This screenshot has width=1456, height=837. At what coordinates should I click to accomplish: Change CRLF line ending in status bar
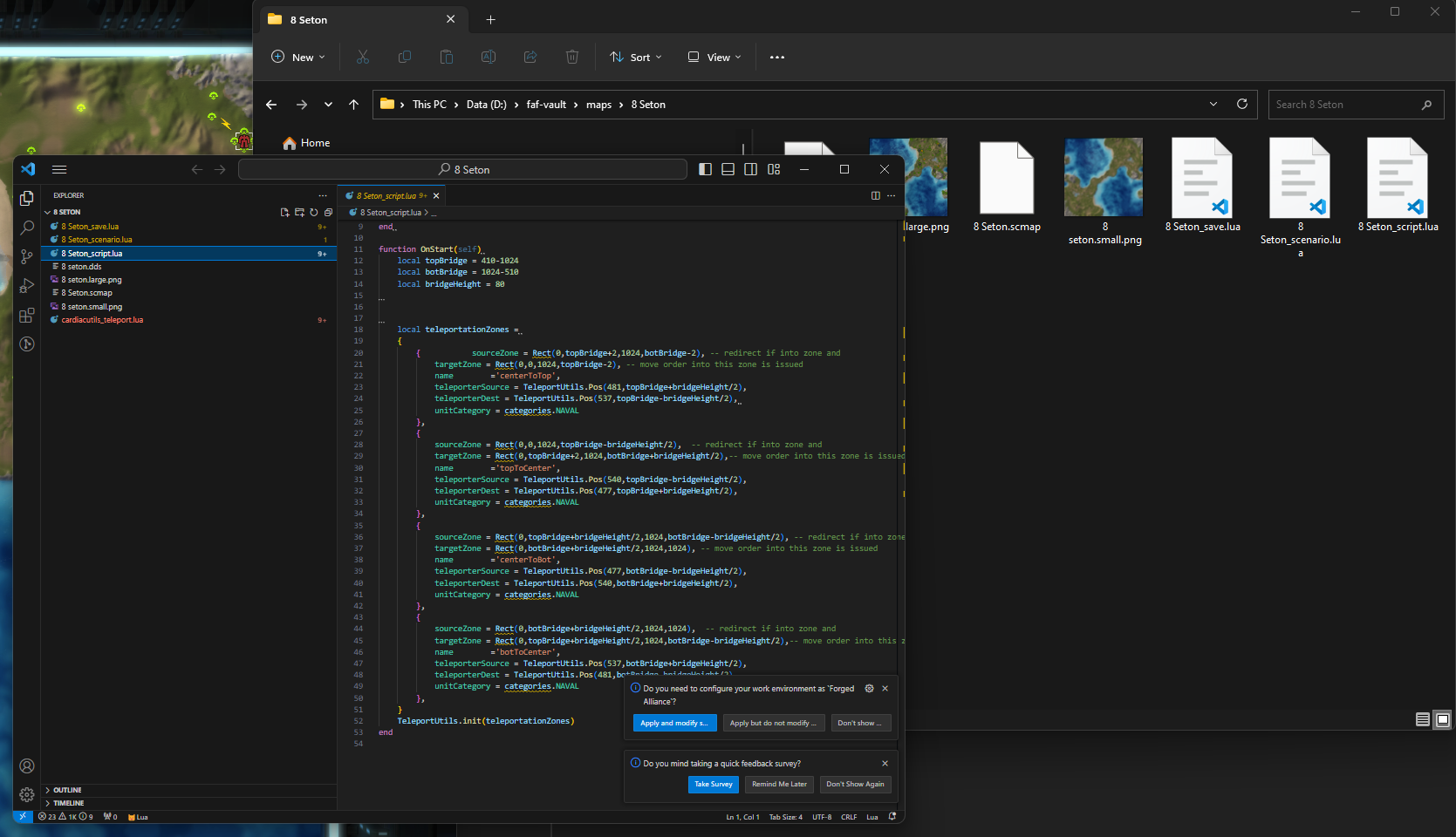click(x=849, y=817)
